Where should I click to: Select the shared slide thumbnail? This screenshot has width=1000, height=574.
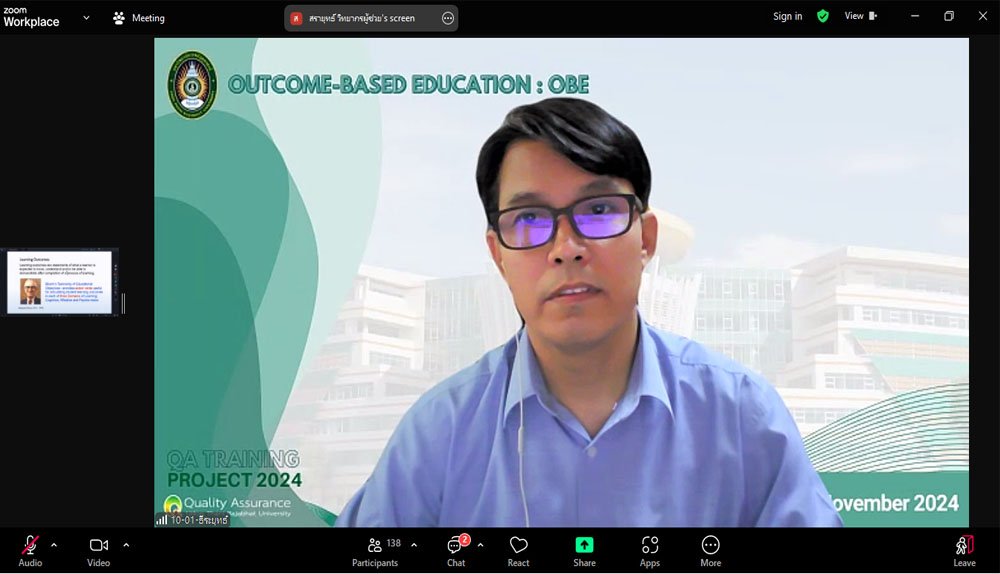click(59, 282)
